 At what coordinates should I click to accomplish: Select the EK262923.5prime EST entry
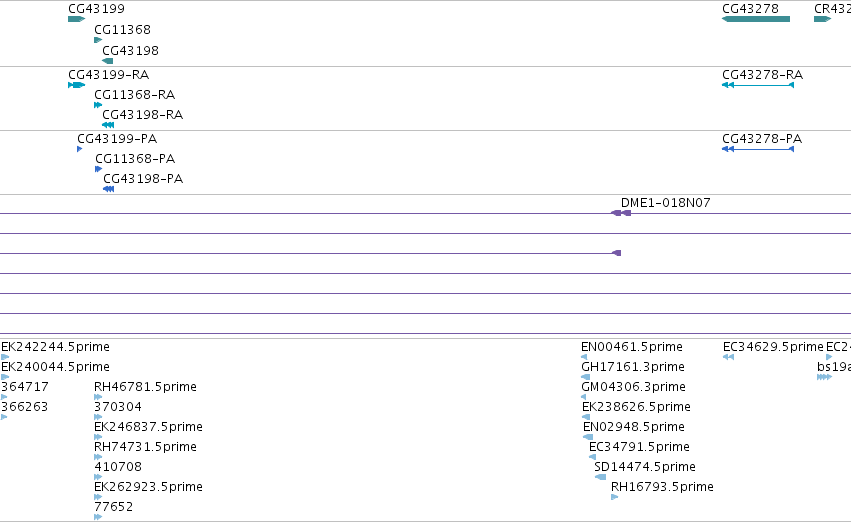coord(148,487)
